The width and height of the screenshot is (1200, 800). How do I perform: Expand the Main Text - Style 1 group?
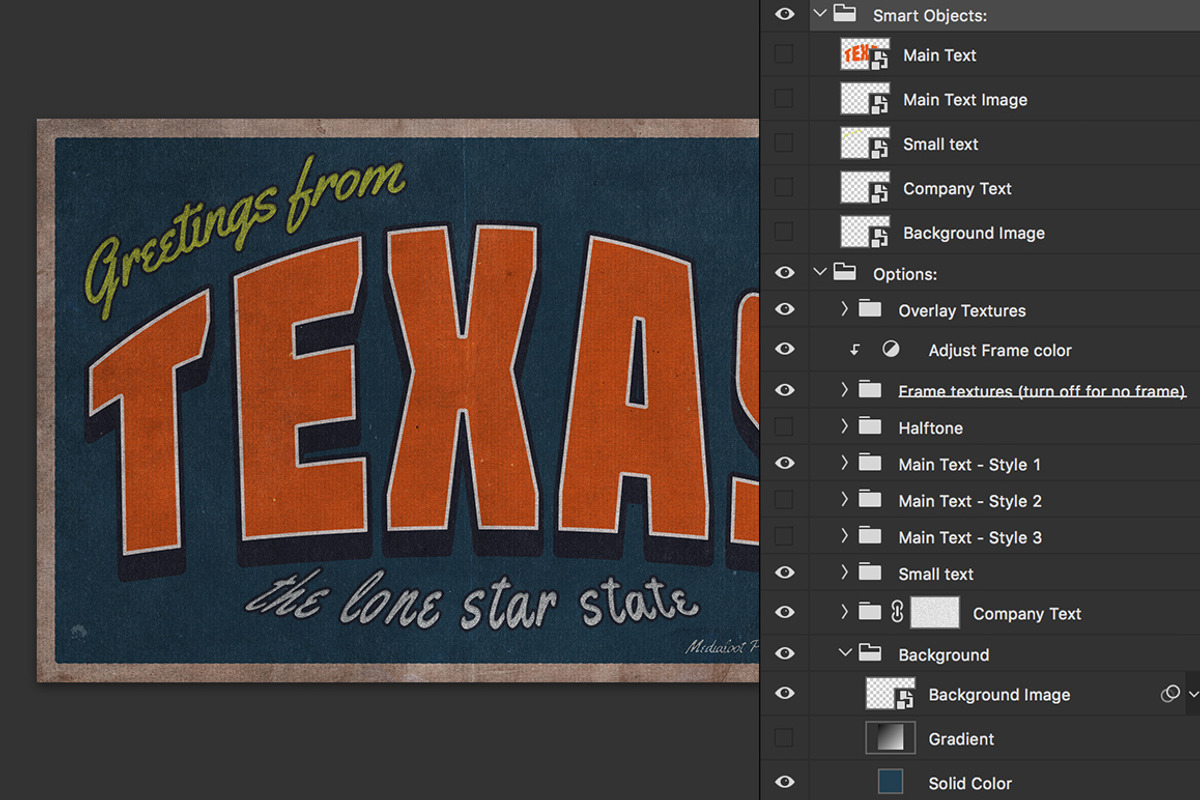click(x=846, y=464)
